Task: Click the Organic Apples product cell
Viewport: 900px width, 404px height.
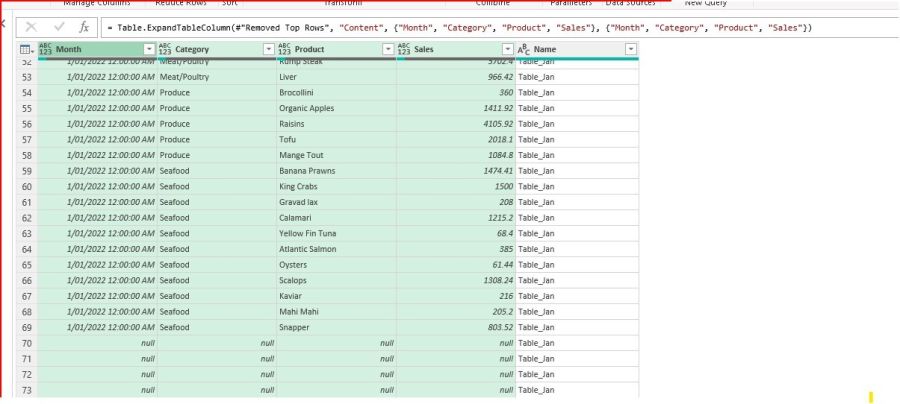Action: 336,108
